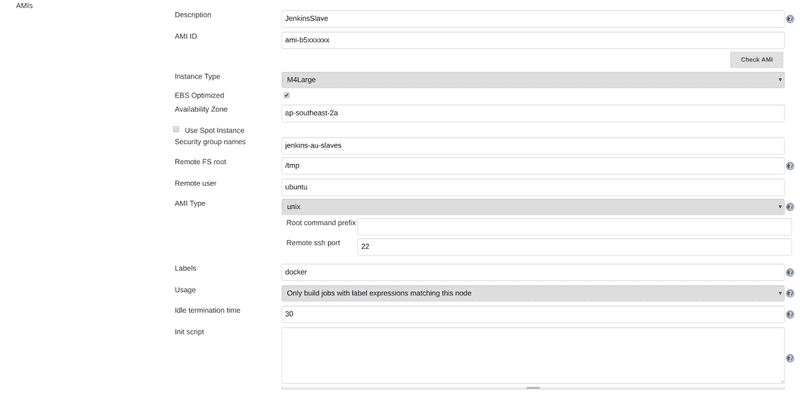Click the Instance Type label
The height and width of the screenshot is (393, 800).
click(197, 77)
